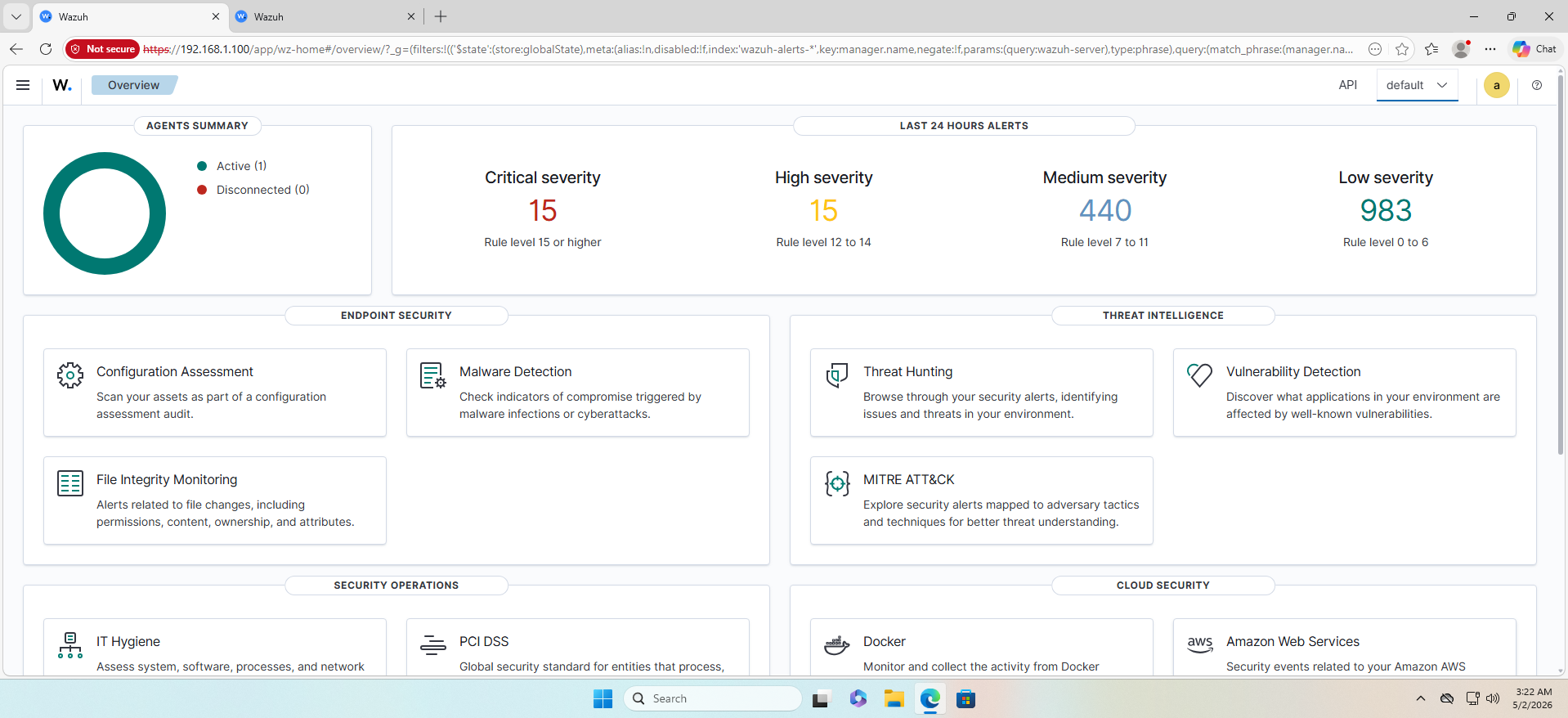Open the Amazon Web Services module title
1568x718 pixels.
(1292, 642)
